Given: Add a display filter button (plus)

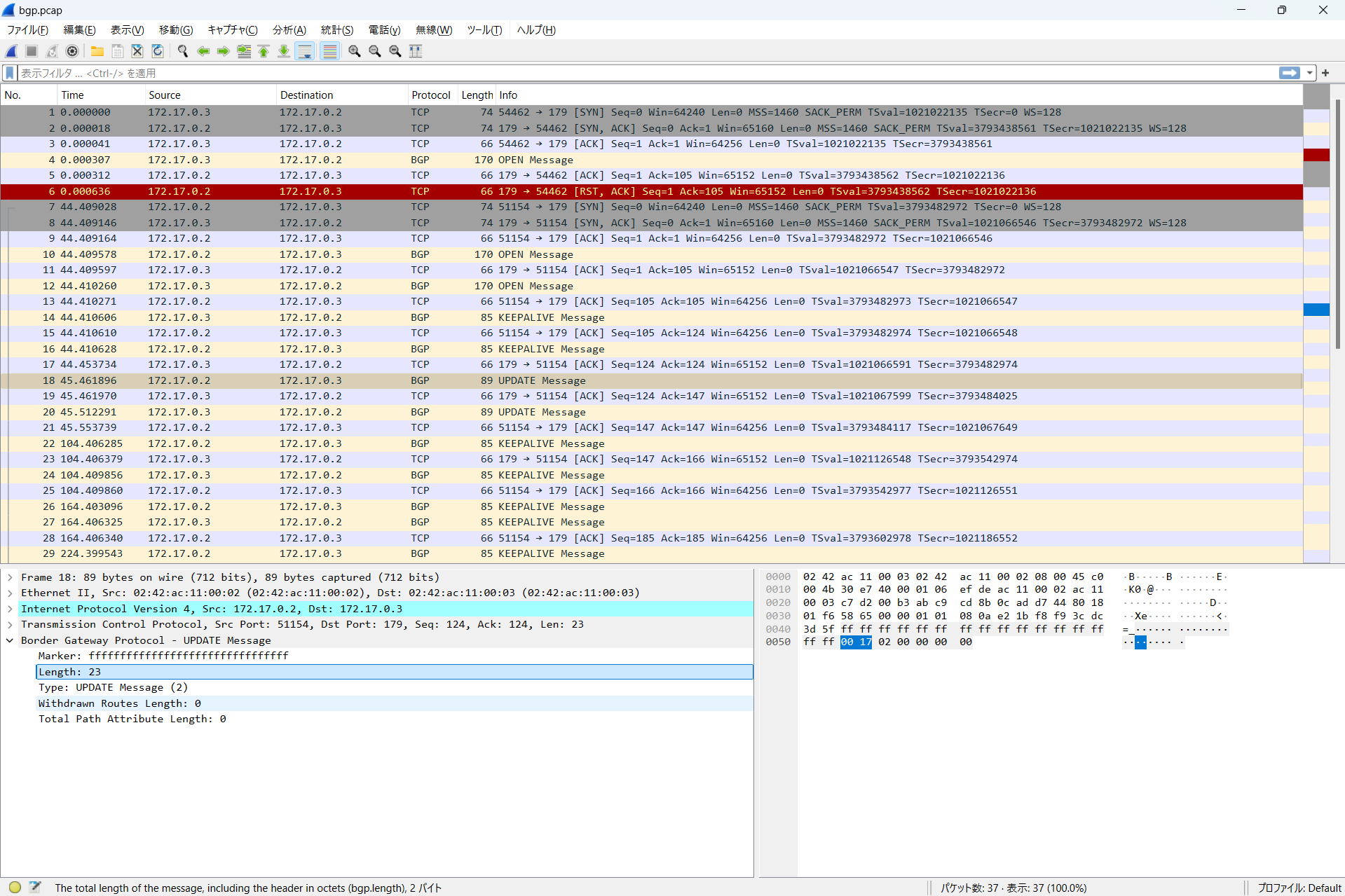Looking at the screenshot, I should (1325, 73).
